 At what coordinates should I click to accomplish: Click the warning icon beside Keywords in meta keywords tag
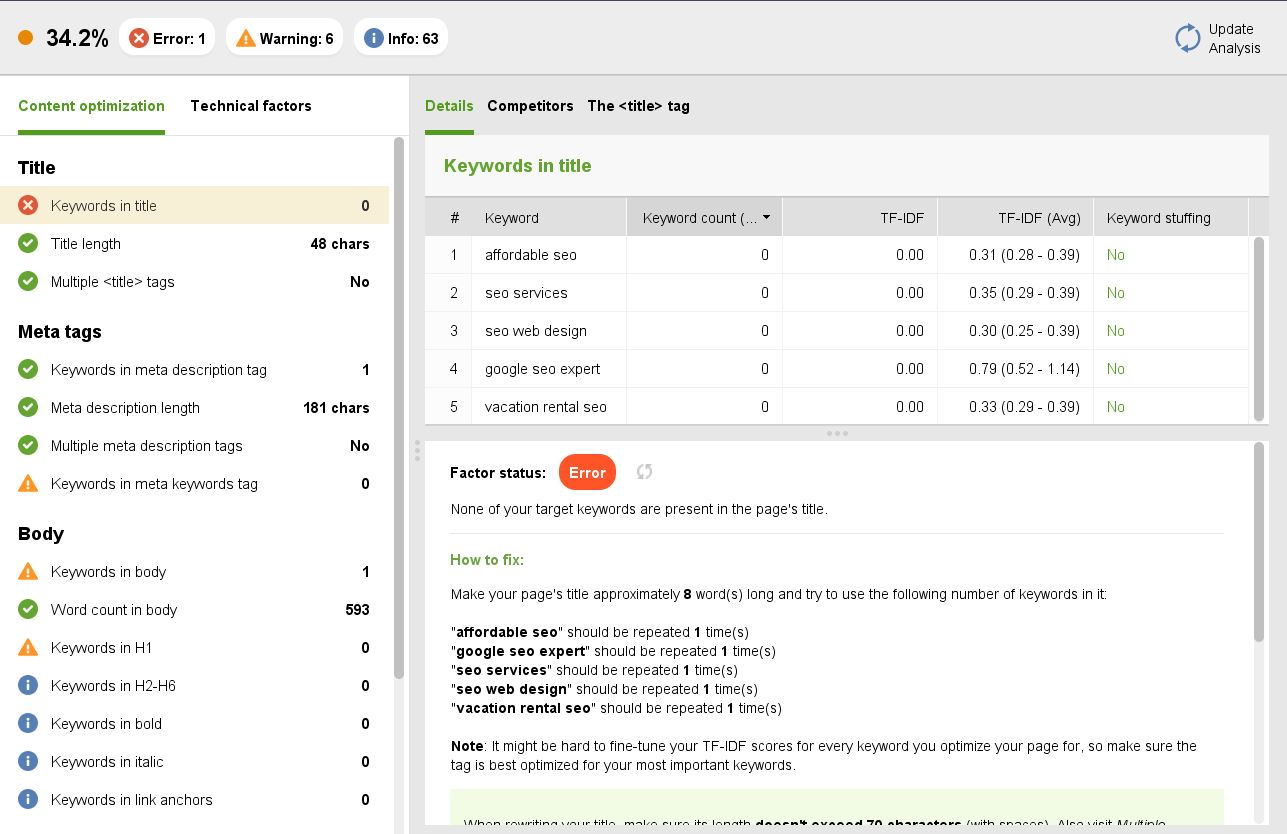click(x=28, y=483)
